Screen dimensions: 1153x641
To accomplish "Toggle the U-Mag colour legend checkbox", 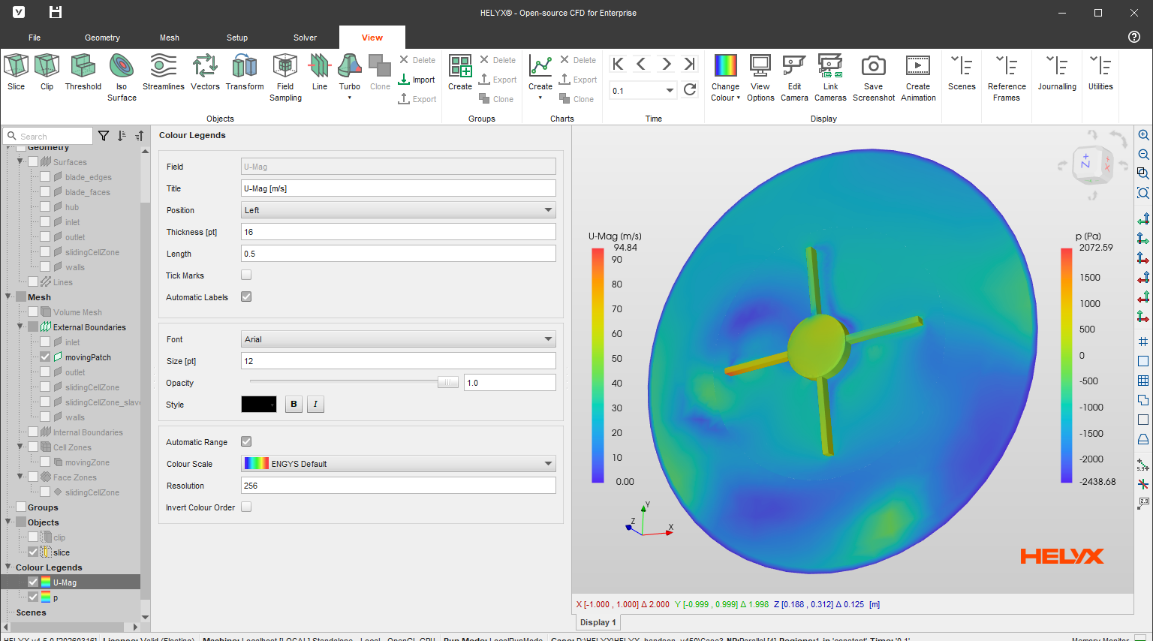I will click(x=33, y=582).
